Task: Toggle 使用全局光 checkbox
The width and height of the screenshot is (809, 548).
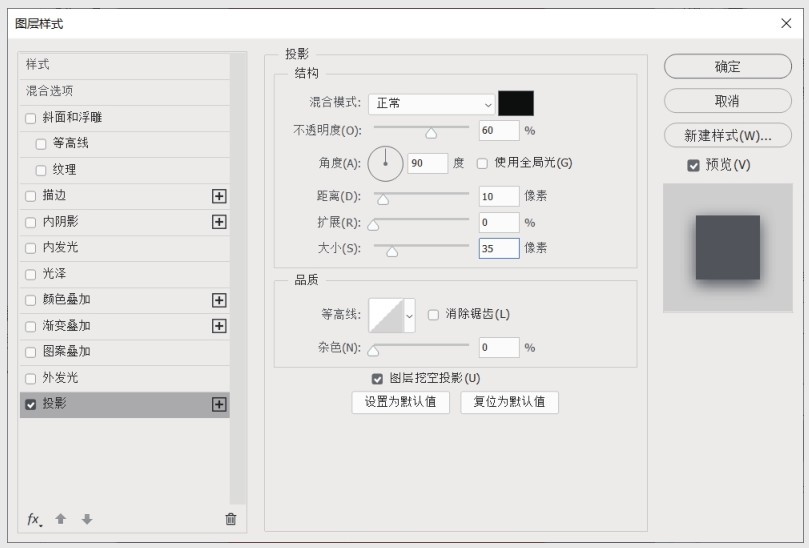Action: click(x=482, y=164)
